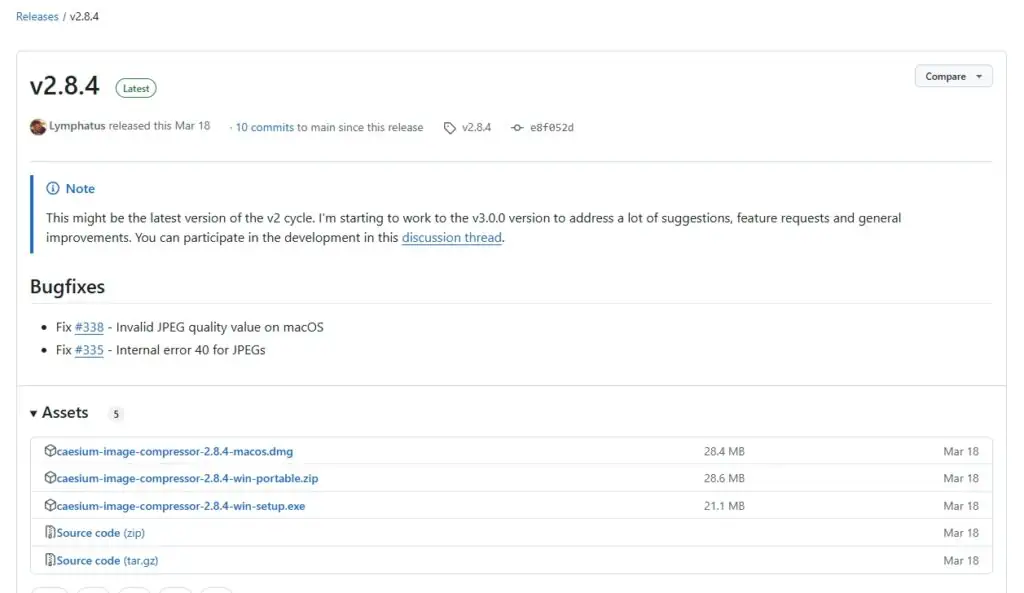Click the Note info circle icon

pyautogui.click(x=53, y=189)
